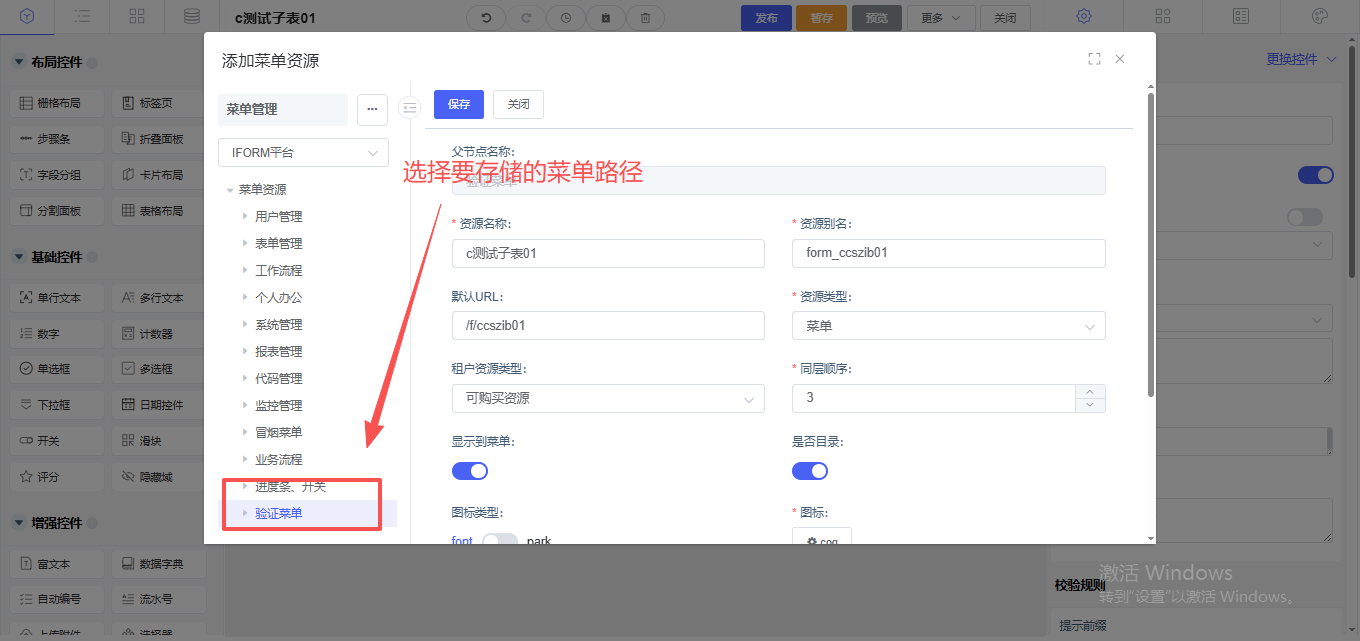The height and width of the screenshot is (641, 1360).
Task: Select 系统管理 in the menu tree
Action: tap(278, 325)
